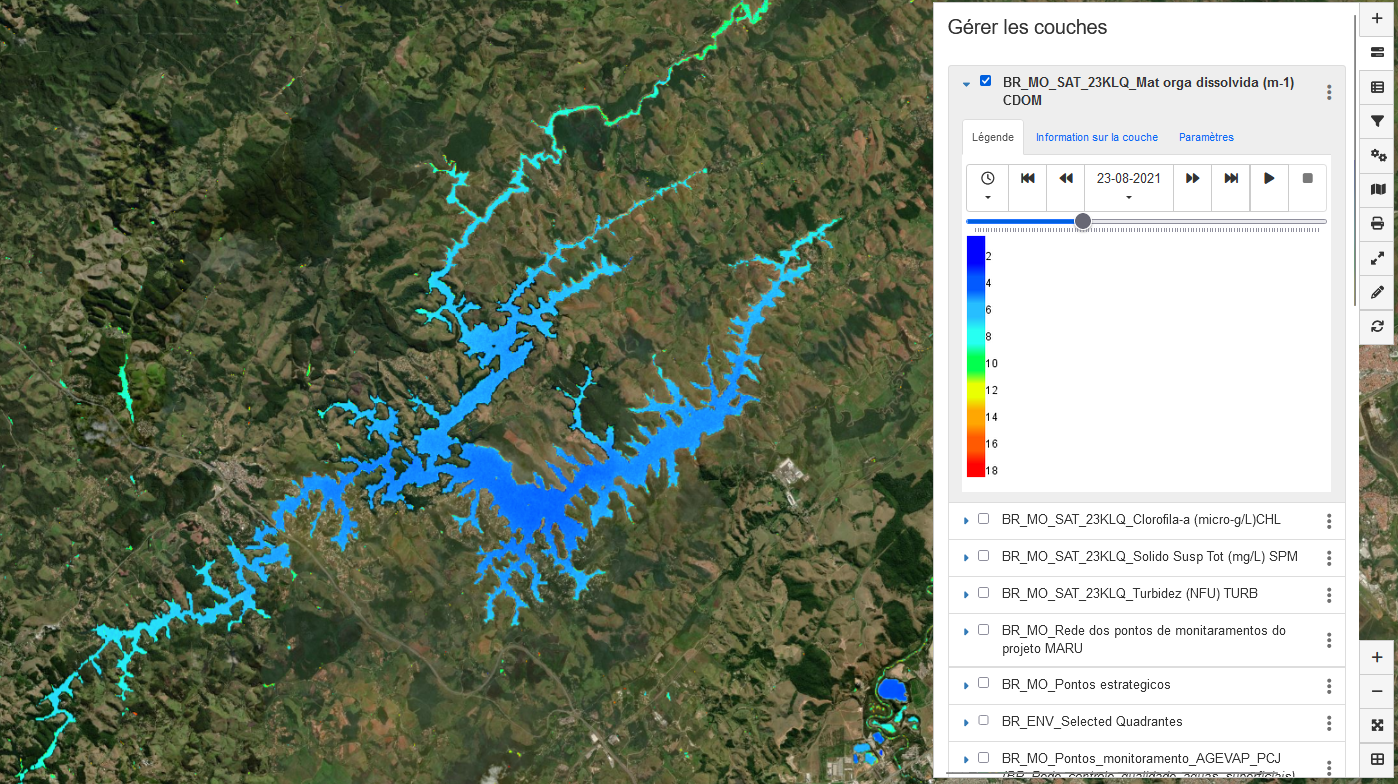The width and height of the screenshot is (1398, 784).
Task: Enable the Turbidez (NFU) TURB layer
Action: click(x=983, y=593)
